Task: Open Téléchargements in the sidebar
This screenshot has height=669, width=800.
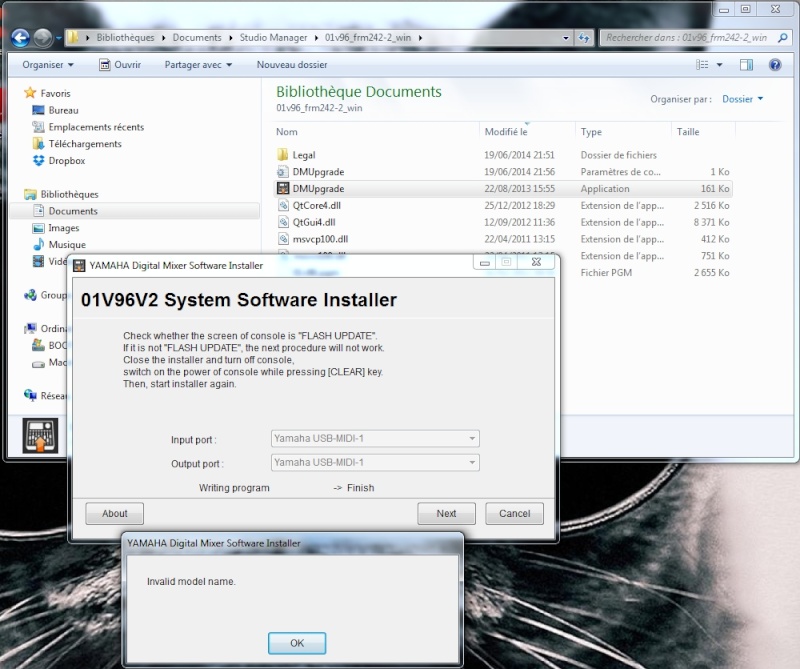Action: click(85, 144)
